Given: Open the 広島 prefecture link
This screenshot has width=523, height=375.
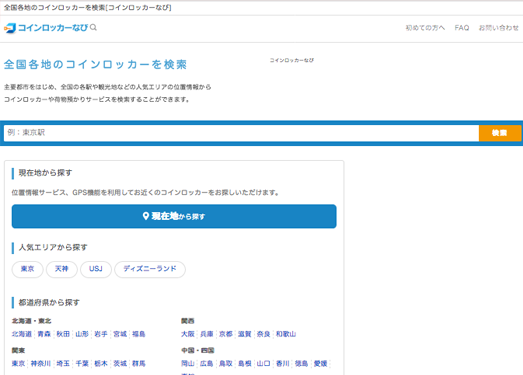Looking at the screenshot, I should 207,363.
